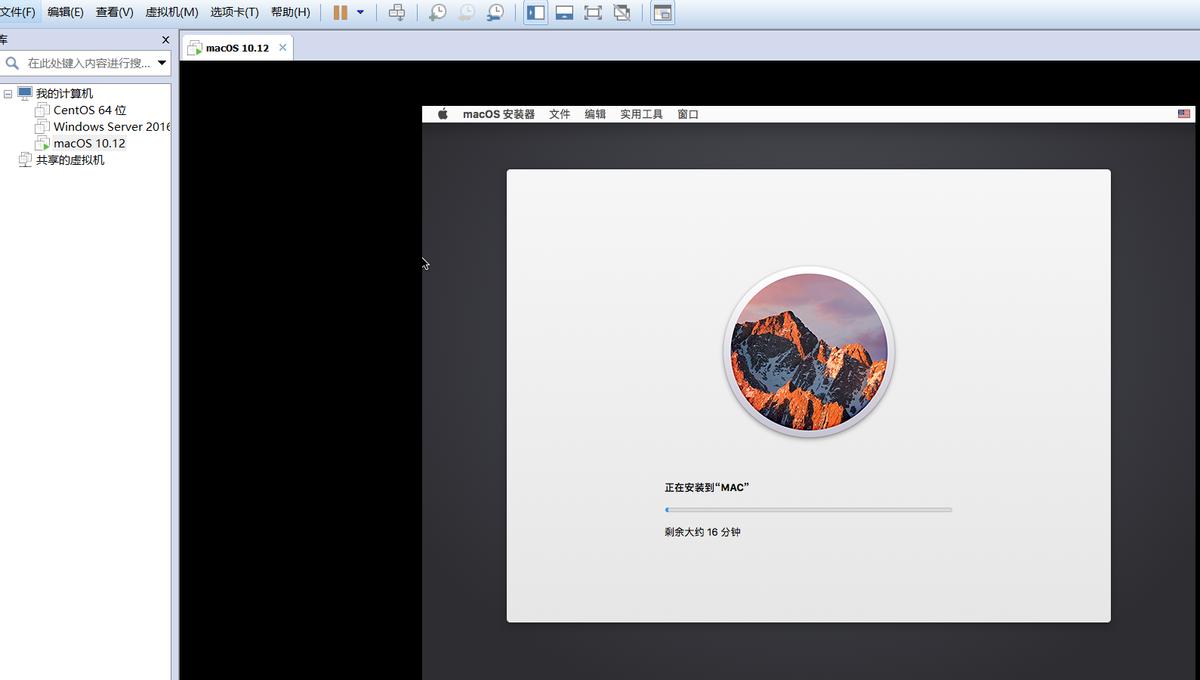Enter full screen mode
The image size is (1200, 680).
point(591,11)
